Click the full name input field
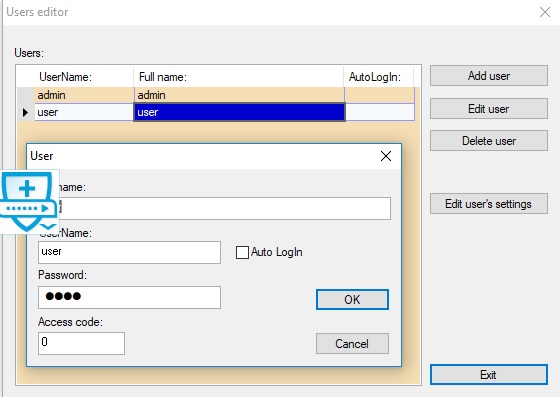This screenshot has height=397, width=560. pos(225,208)
